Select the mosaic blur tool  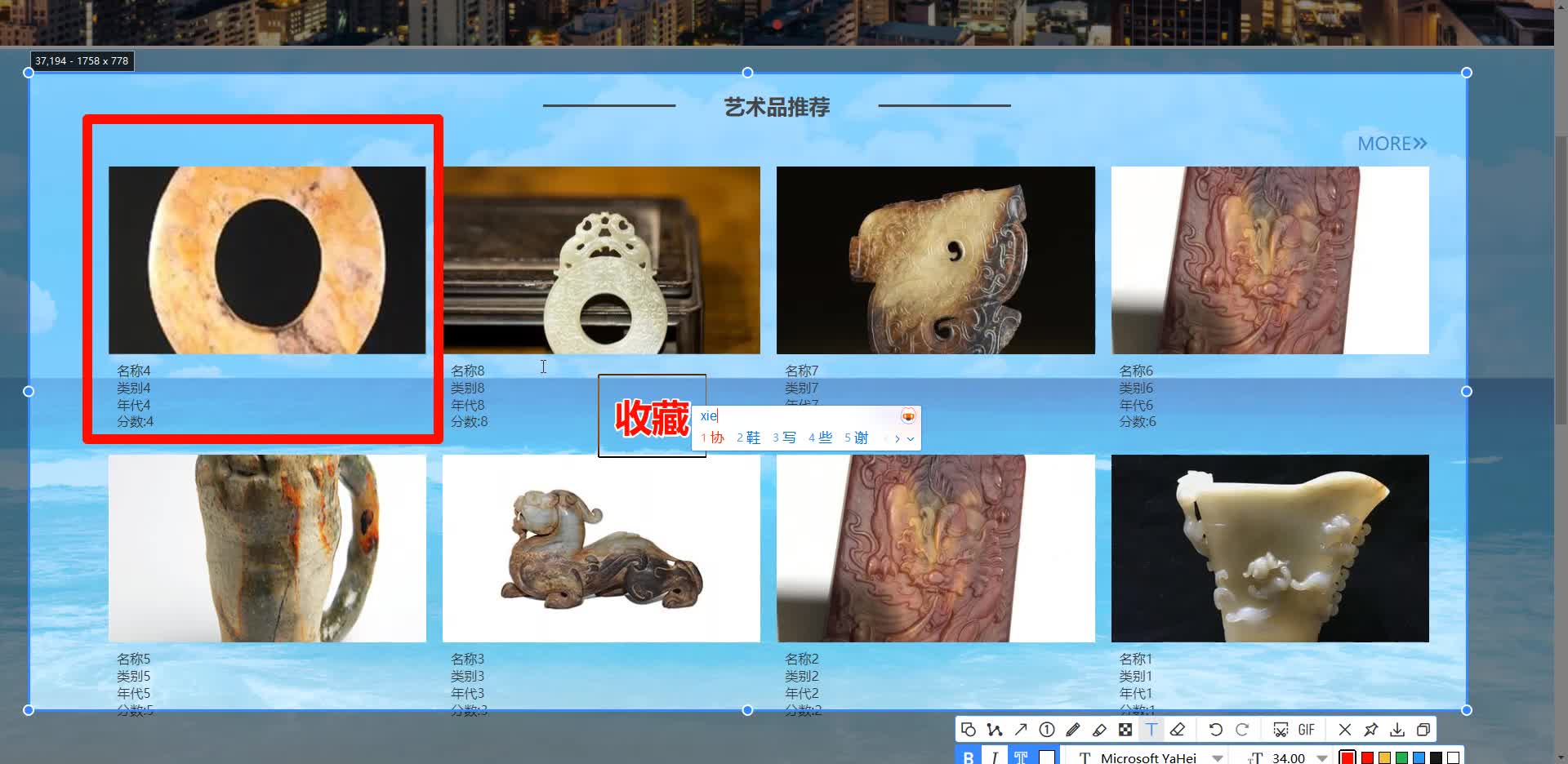(1125, 730)
